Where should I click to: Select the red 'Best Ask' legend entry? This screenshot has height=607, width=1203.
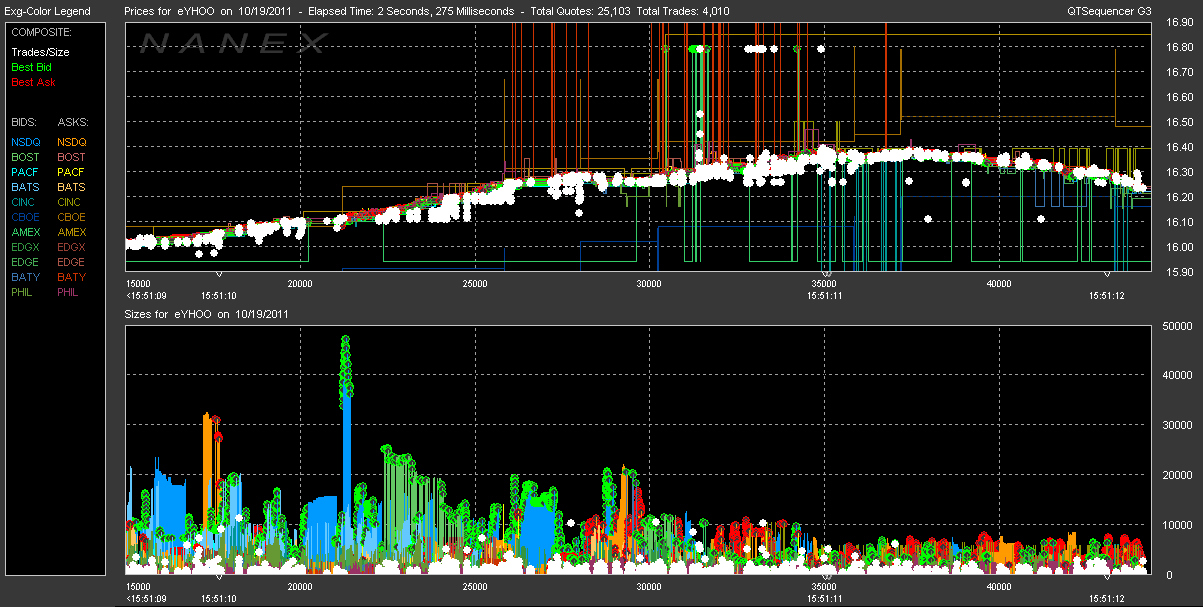pos(33,82)
